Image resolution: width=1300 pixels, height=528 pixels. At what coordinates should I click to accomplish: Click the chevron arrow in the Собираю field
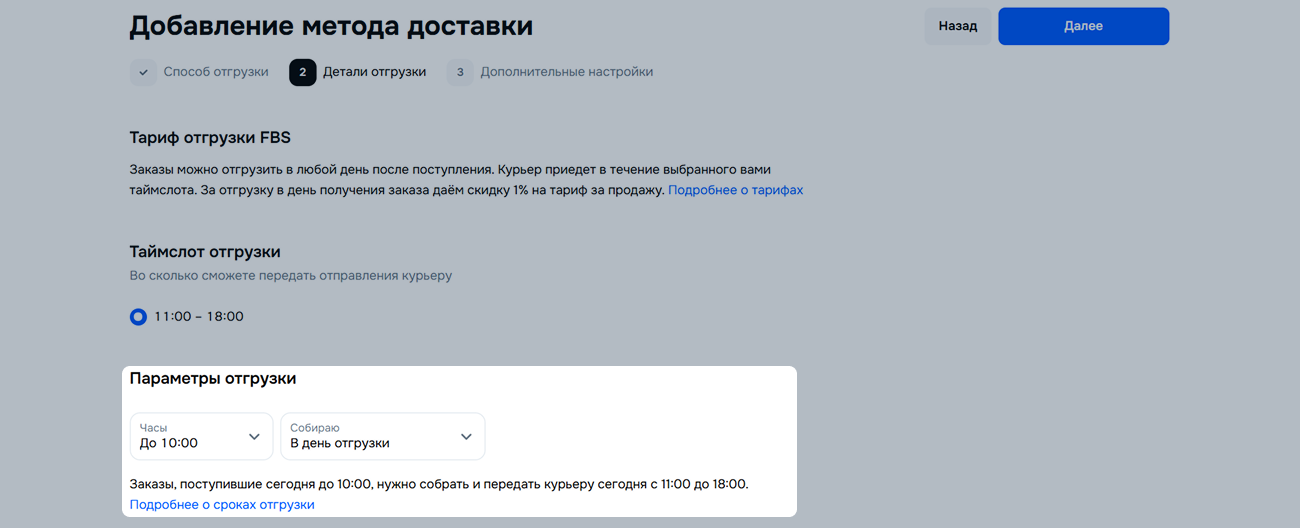coord(466,437)
